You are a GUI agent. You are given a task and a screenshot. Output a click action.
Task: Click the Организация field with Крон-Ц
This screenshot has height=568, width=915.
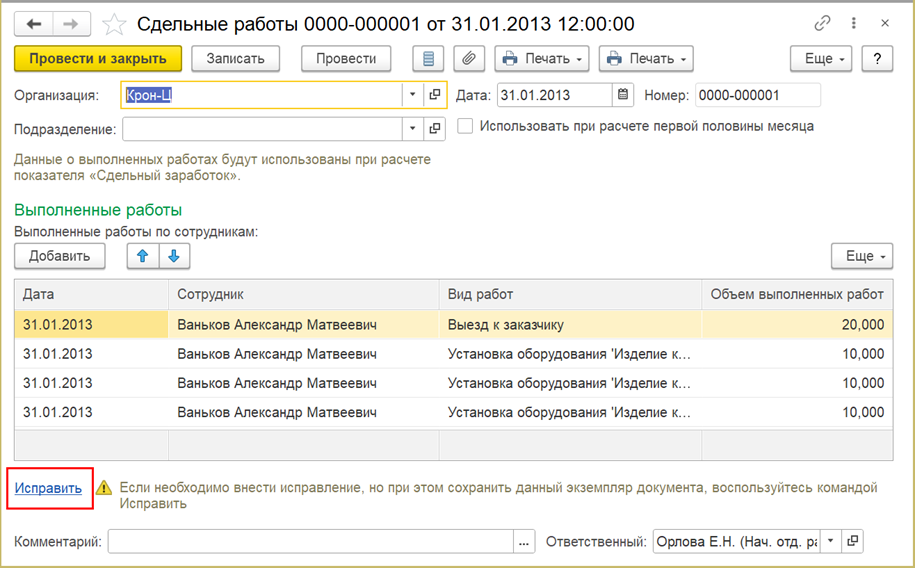(x=261, y=95)
